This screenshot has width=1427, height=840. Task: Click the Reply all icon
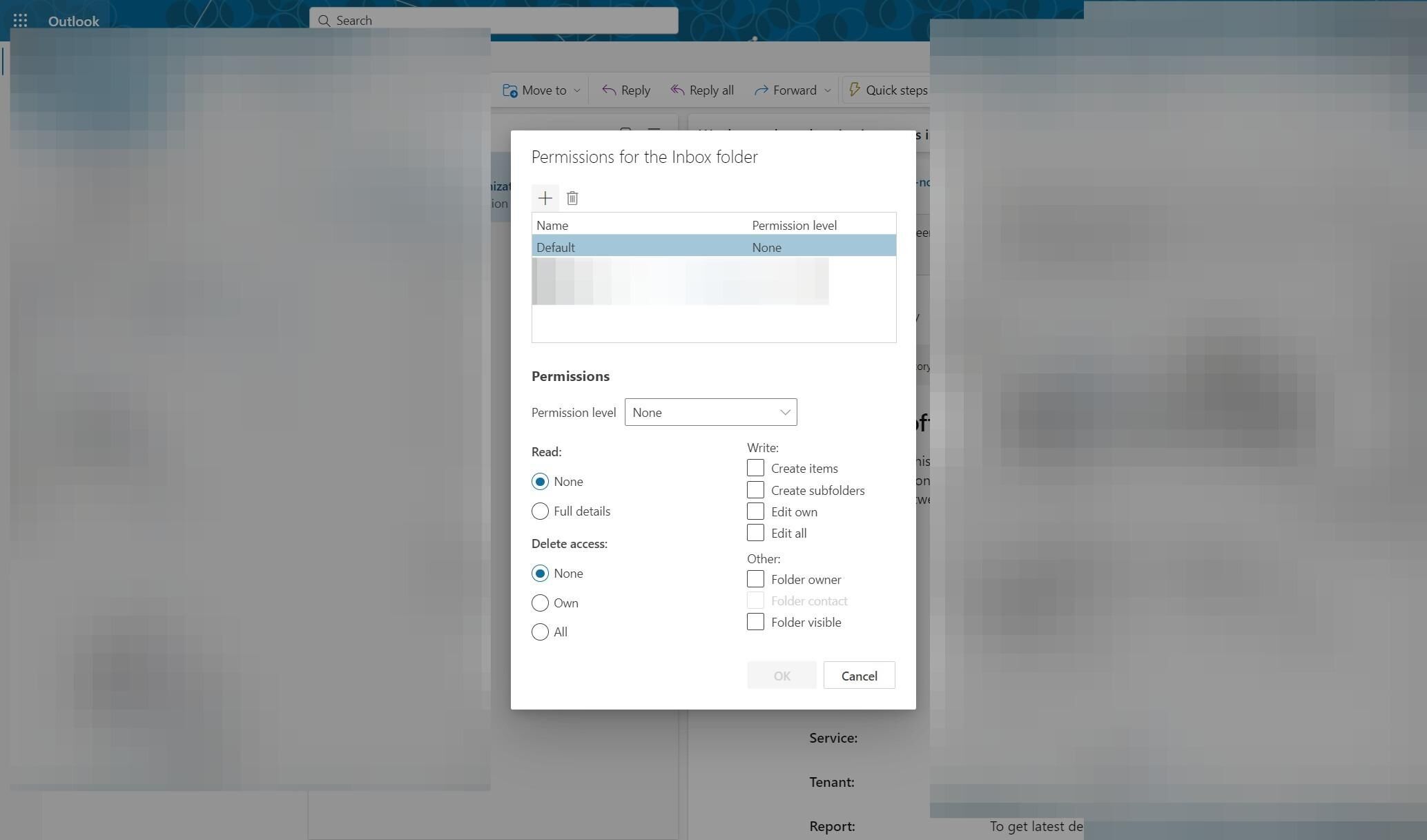coord(677,90)
